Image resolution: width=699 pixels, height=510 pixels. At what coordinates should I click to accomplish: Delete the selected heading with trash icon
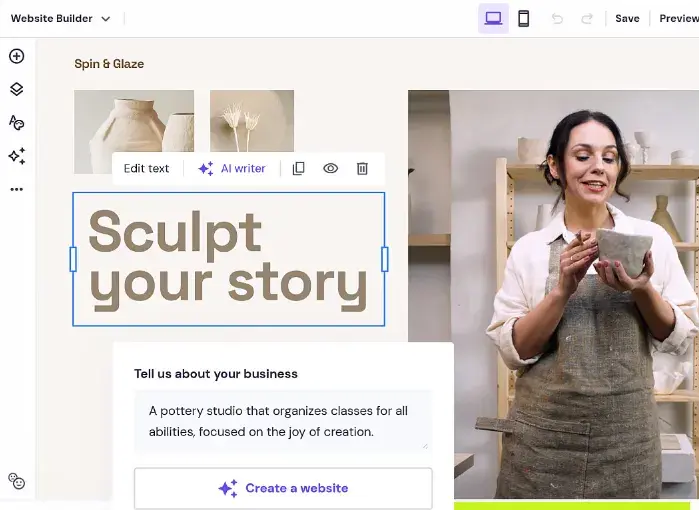(362, 168)
